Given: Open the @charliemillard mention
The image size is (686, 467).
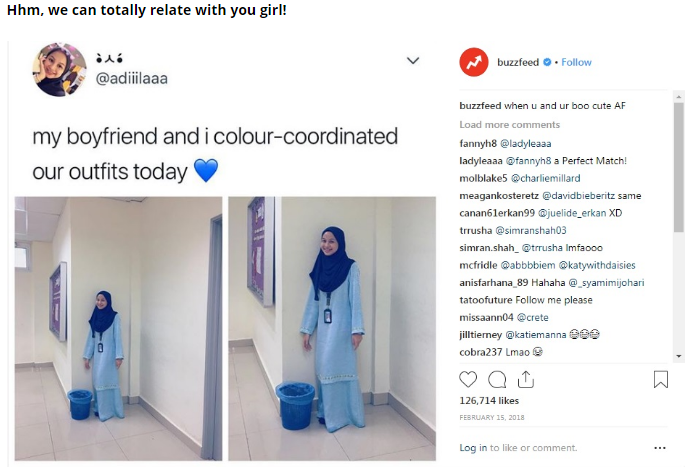Looking at the screenshot, I should click(x=546, y=179).
